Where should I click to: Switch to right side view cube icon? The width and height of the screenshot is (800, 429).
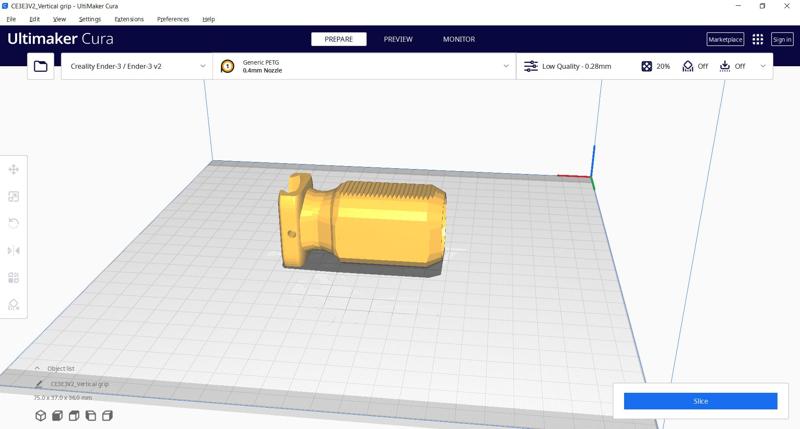(107, 416)
